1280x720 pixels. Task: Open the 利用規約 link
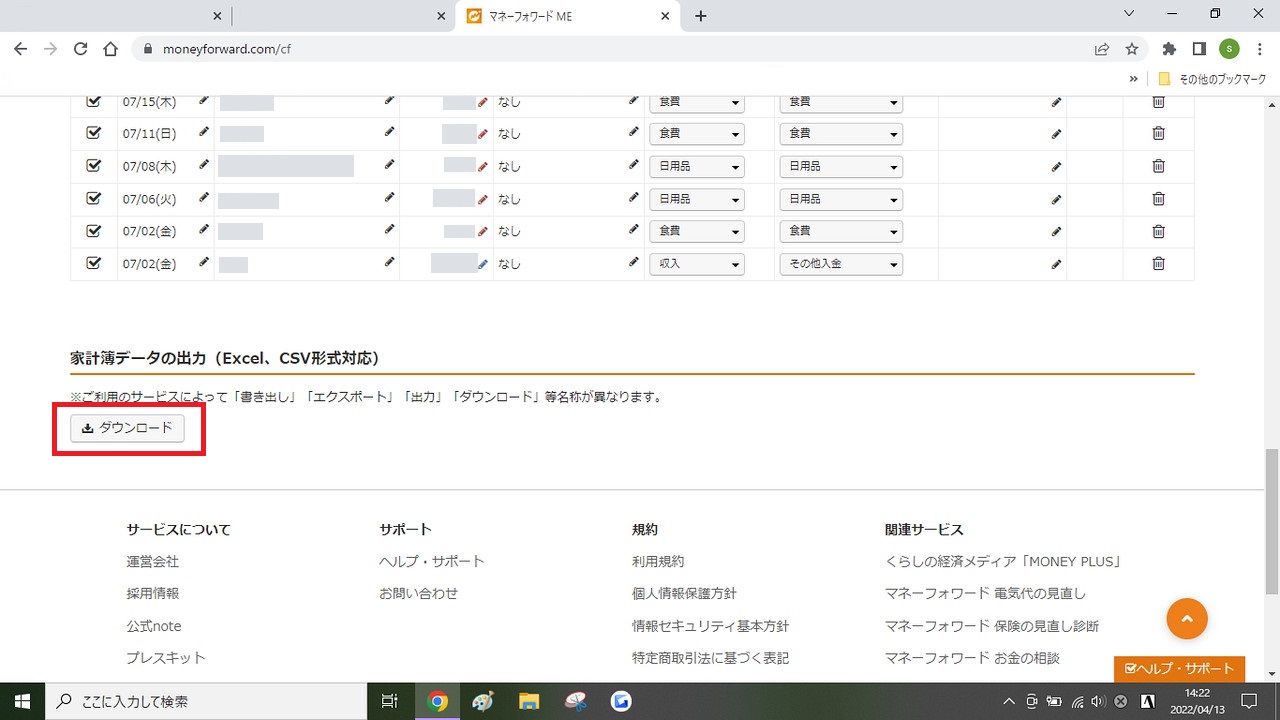[658, 562]
